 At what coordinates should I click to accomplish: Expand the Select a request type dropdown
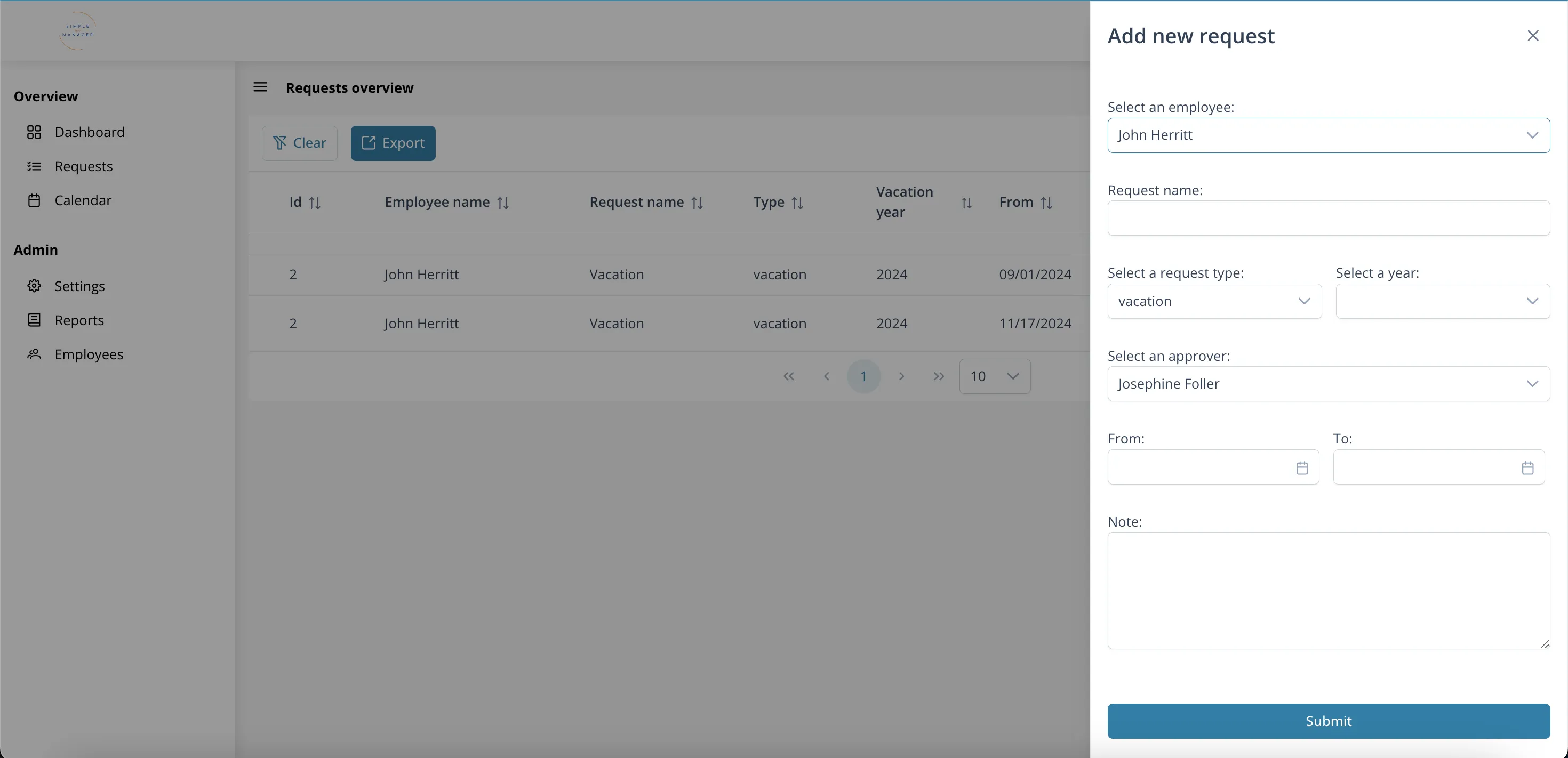[1213, 300]
